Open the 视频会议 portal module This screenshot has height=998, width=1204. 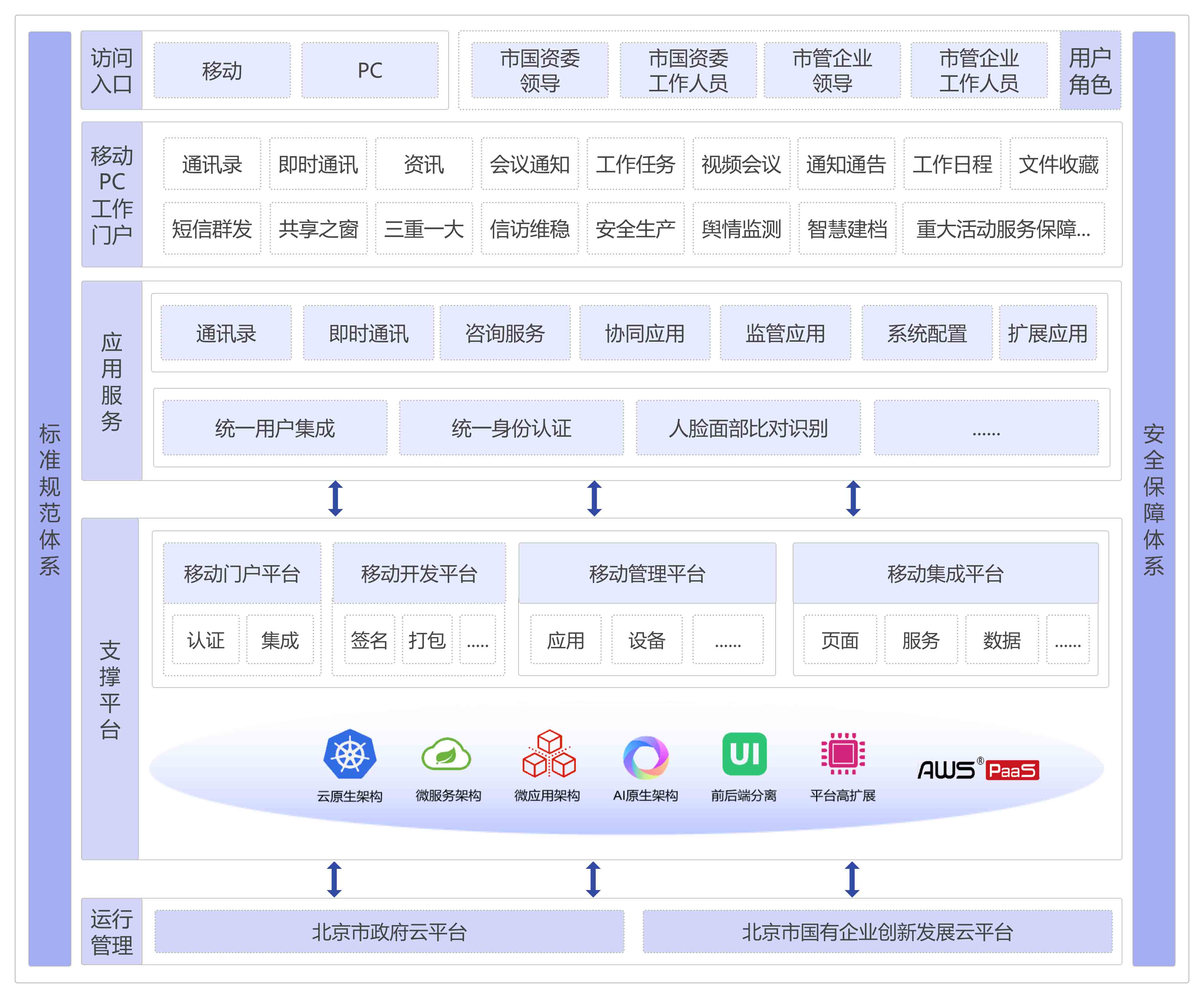tap(741, 165)
